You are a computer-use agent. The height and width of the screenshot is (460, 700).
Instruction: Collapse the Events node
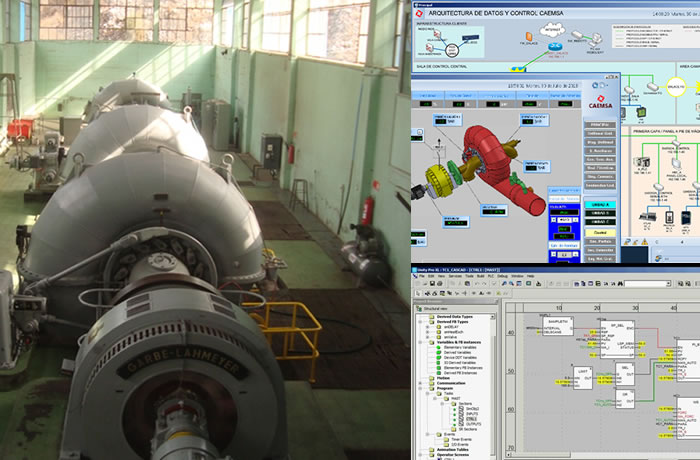tap(427, 434)
